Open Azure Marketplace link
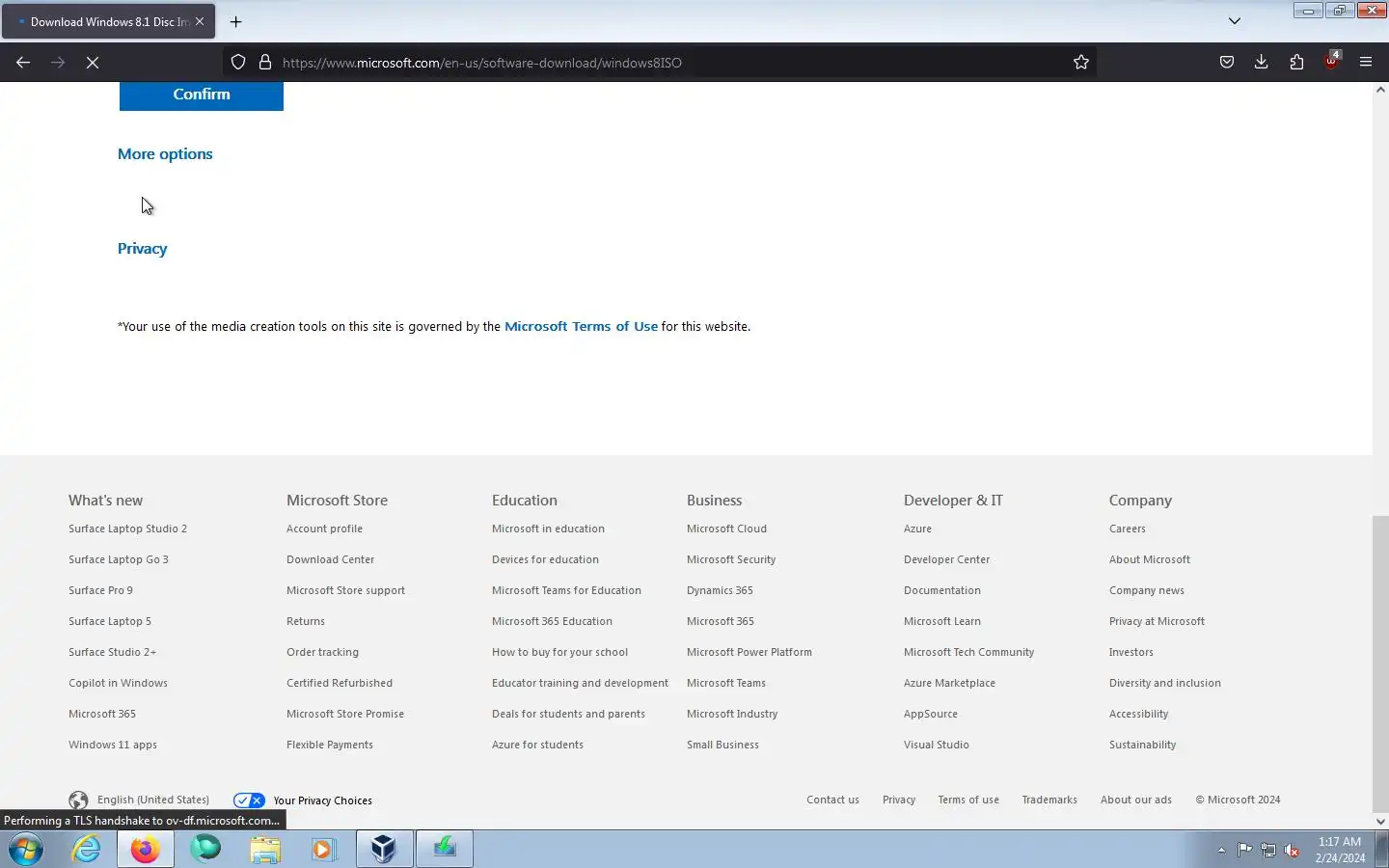Screen dimensions: 1389x868 [949, 683]
